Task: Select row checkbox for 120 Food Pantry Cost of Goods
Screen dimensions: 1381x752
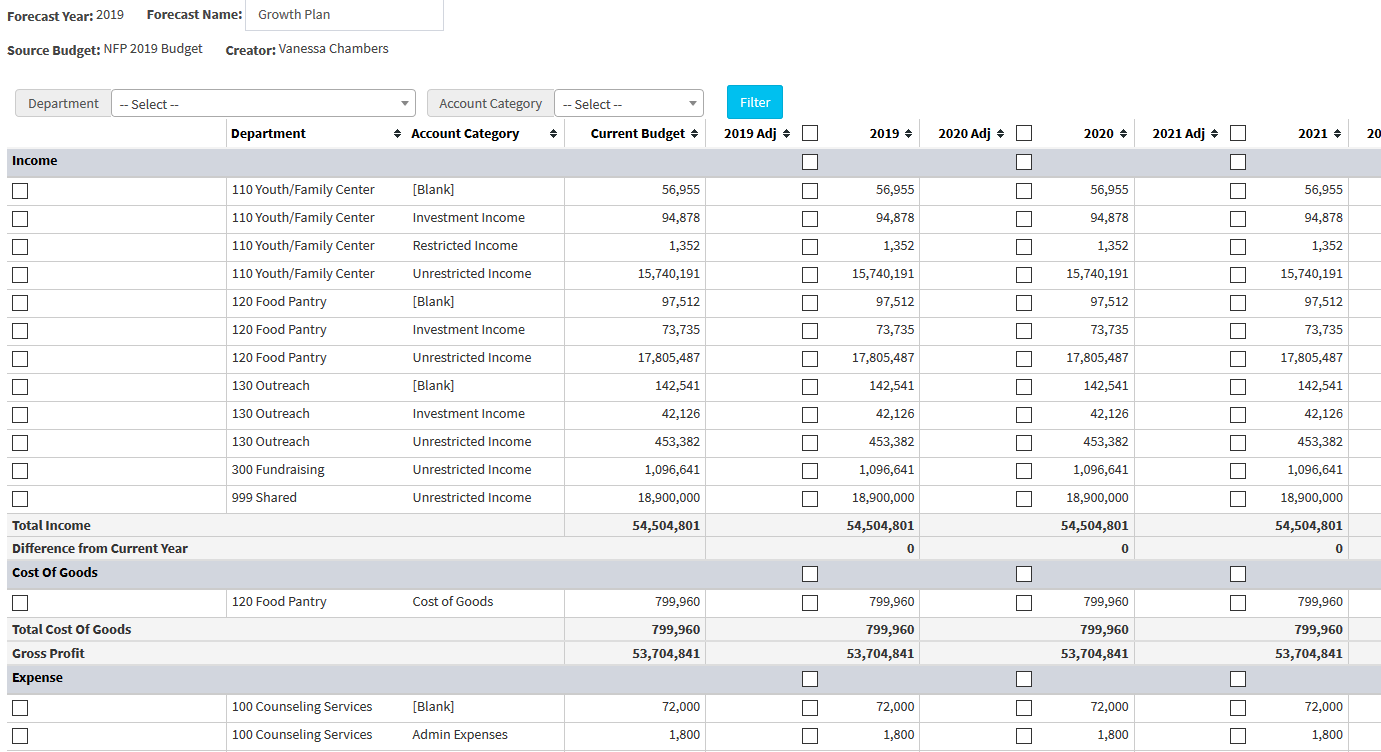Action: 20,603
